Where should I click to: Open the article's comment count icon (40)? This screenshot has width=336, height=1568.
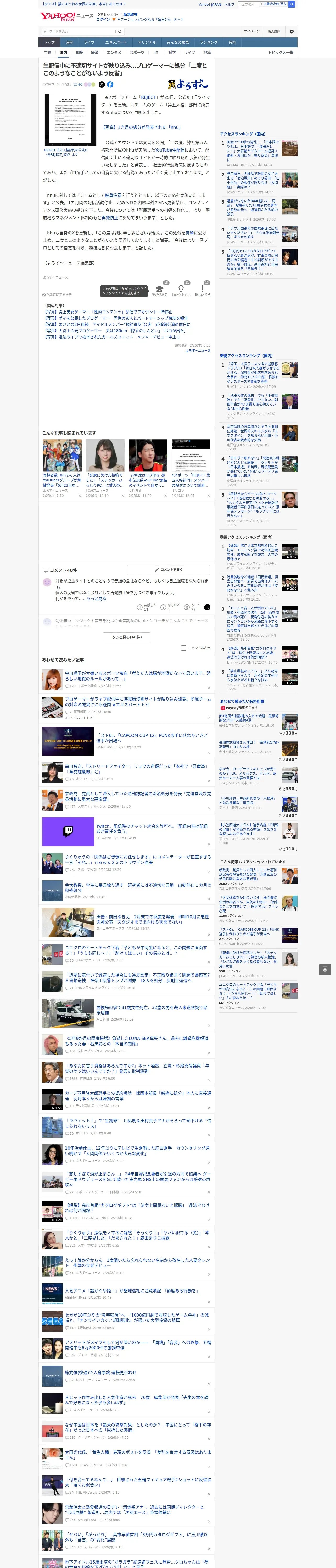tap(77, 85)
